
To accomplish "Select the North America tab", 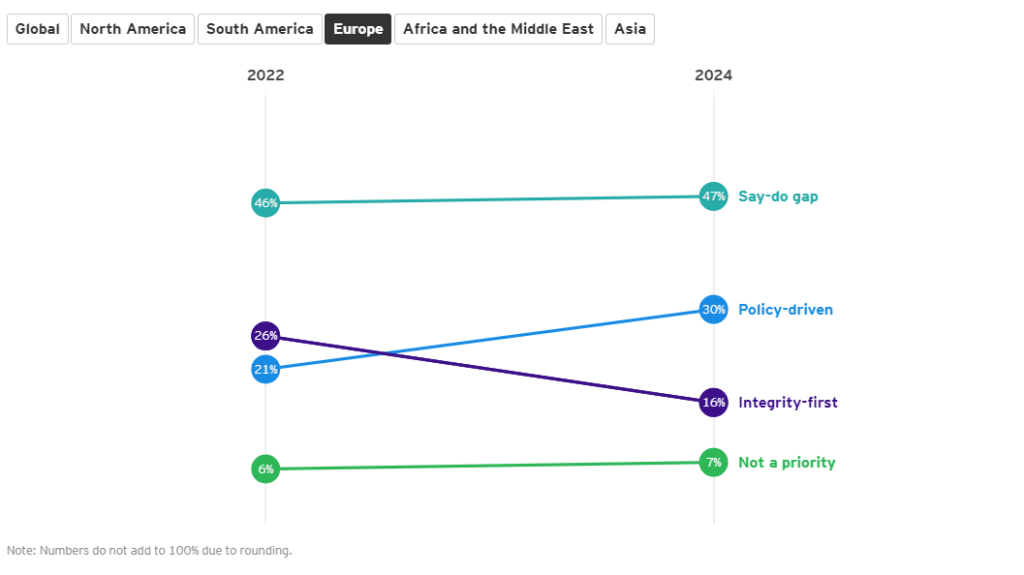I will (133, 29).
